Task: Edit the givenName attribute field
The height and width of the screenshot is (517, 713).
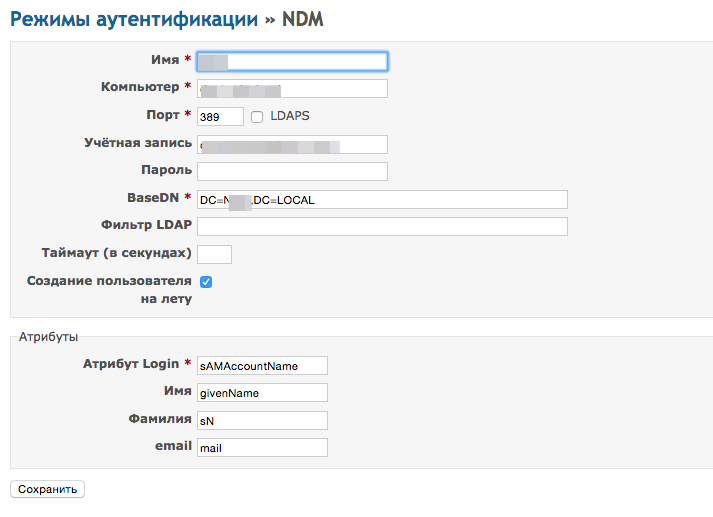Action: 262,392
